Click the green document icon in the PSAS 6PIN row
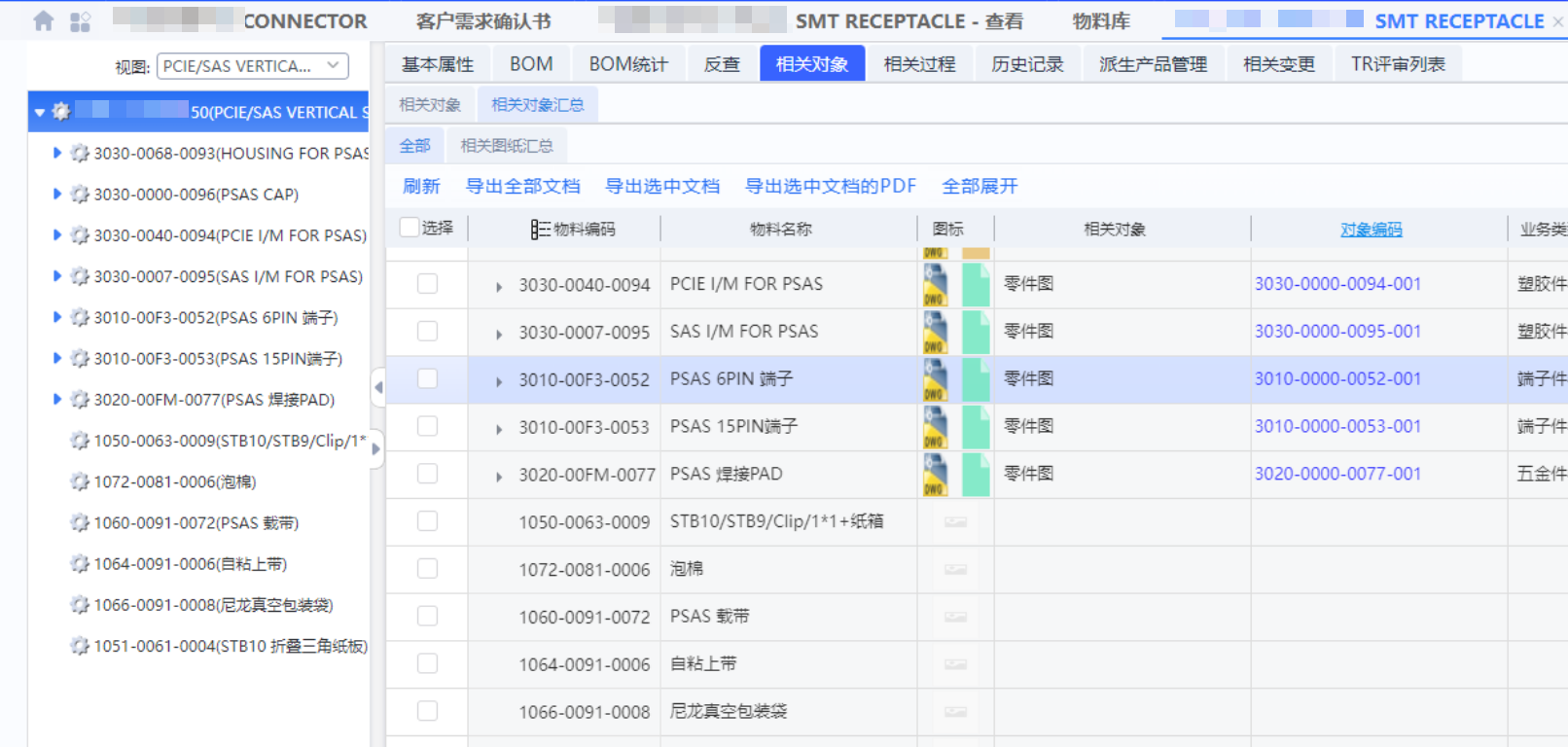1568x747 pixels. click(976, 380)
